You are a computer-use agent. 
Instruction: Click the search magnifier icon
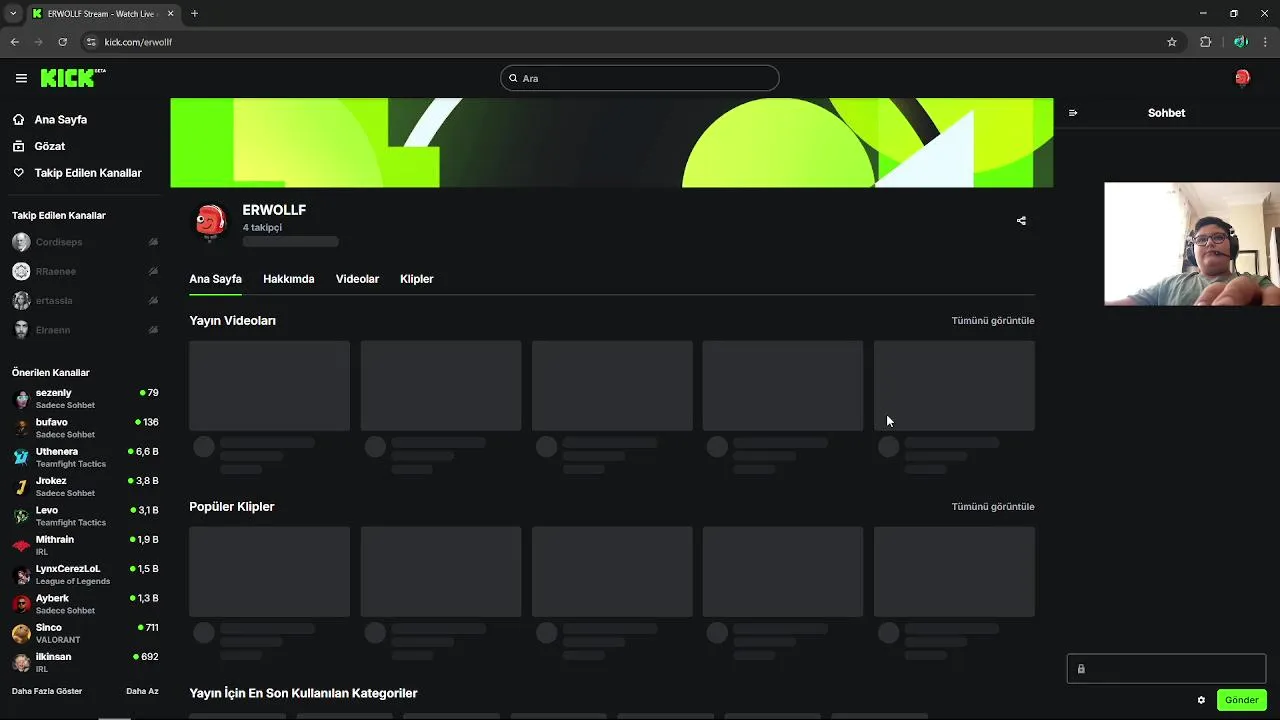click(513, 78)
